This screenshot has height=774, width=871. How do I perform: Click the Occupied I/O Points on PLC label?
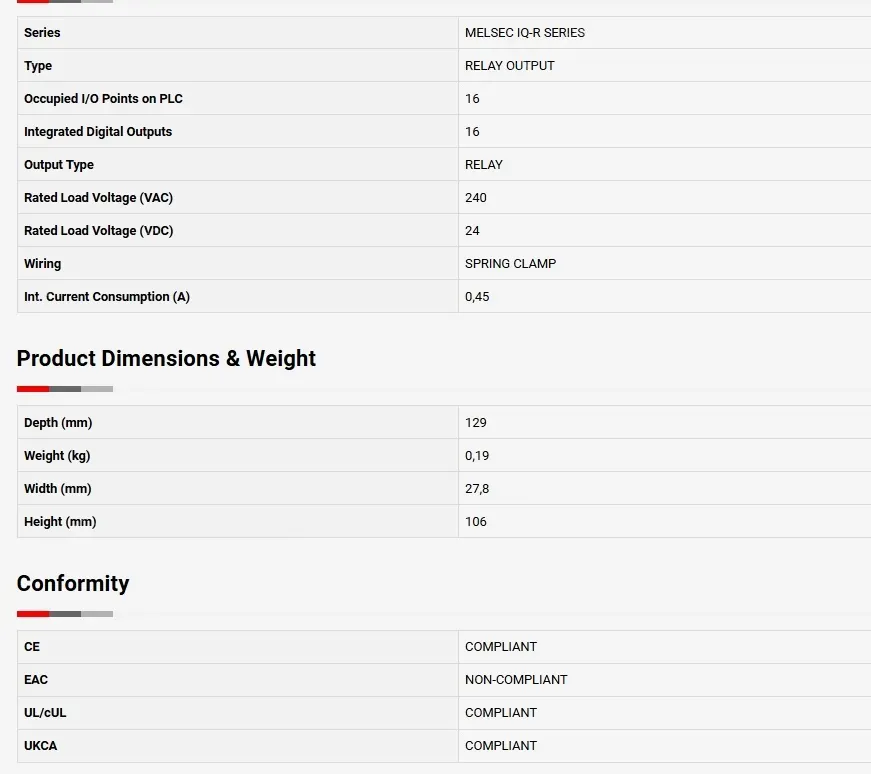[103, 99]
